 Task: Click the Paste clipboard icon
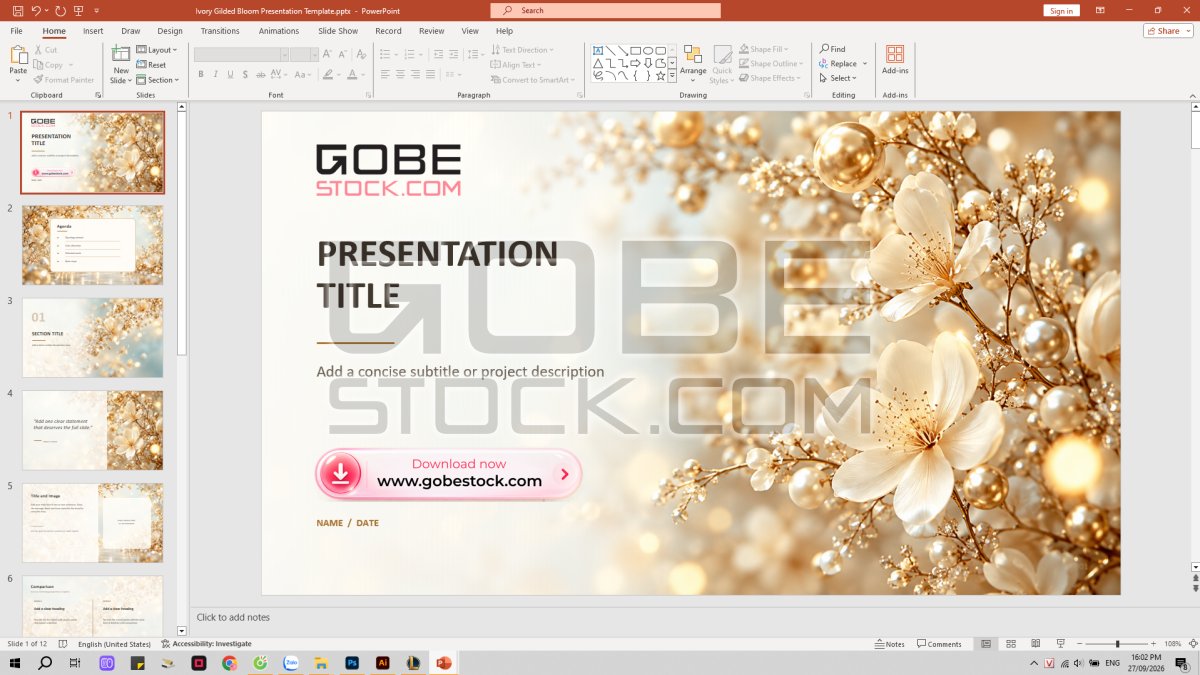coord(18,54)
